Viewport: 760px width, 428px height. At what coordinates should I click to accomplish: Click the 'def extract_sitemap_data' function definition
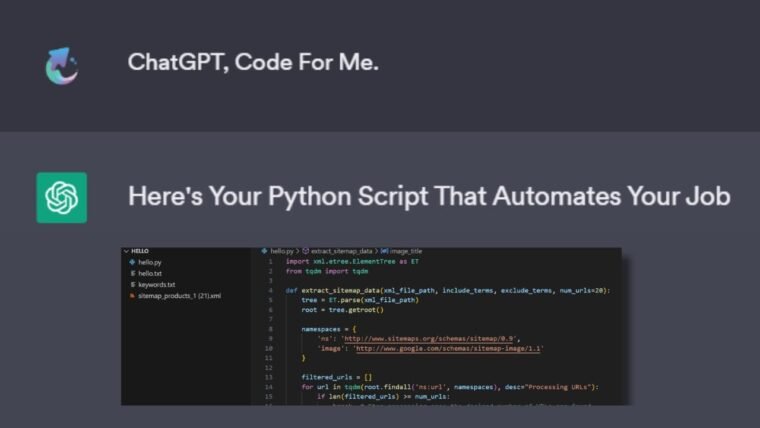click(448, 291)
